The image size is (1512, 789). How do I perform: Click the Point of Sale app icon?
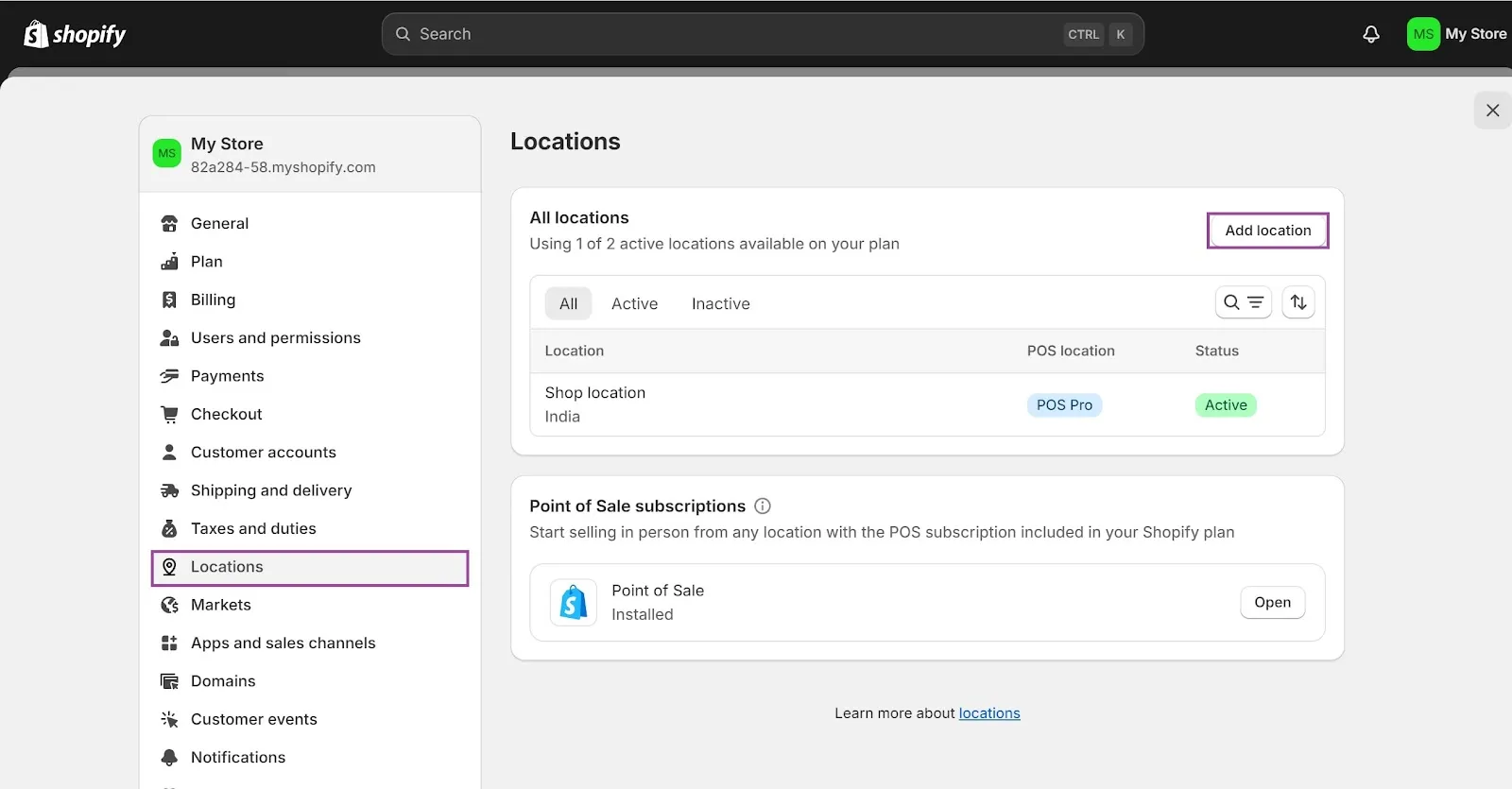[x=574, y=603]
